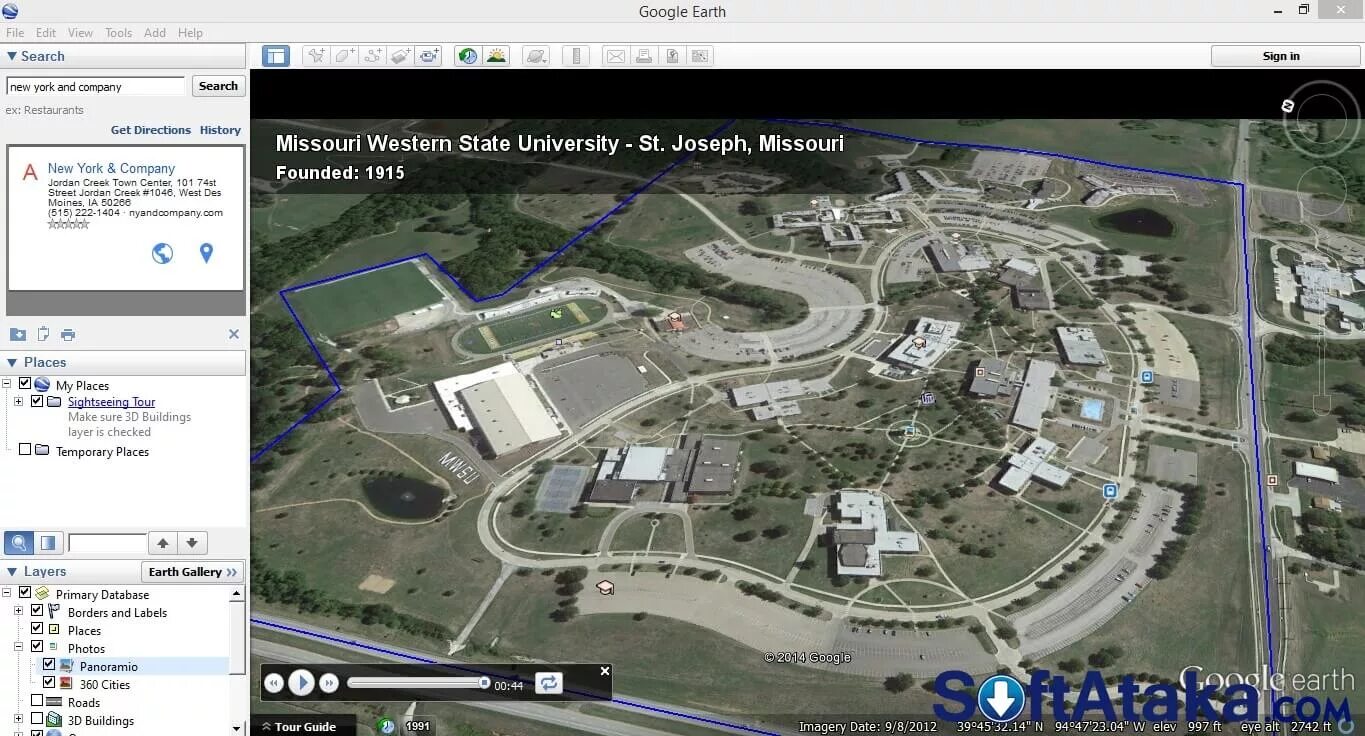Open the File menu
Image resolution: width=1365 pixels, height=736 pixels.
pyautogui.click(x=15, y=33)
